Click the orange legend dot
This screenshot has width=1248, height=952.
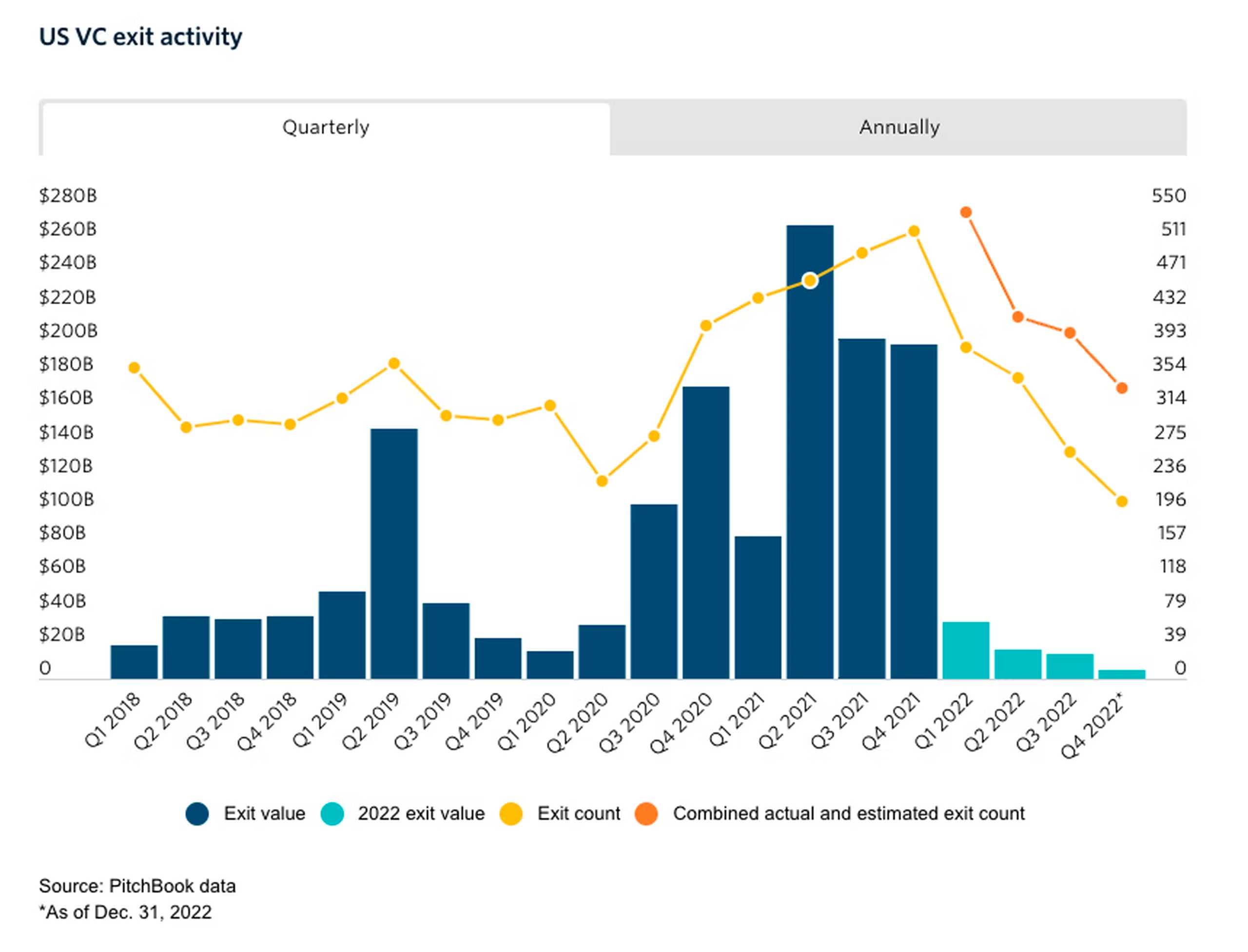pos(646,814)
